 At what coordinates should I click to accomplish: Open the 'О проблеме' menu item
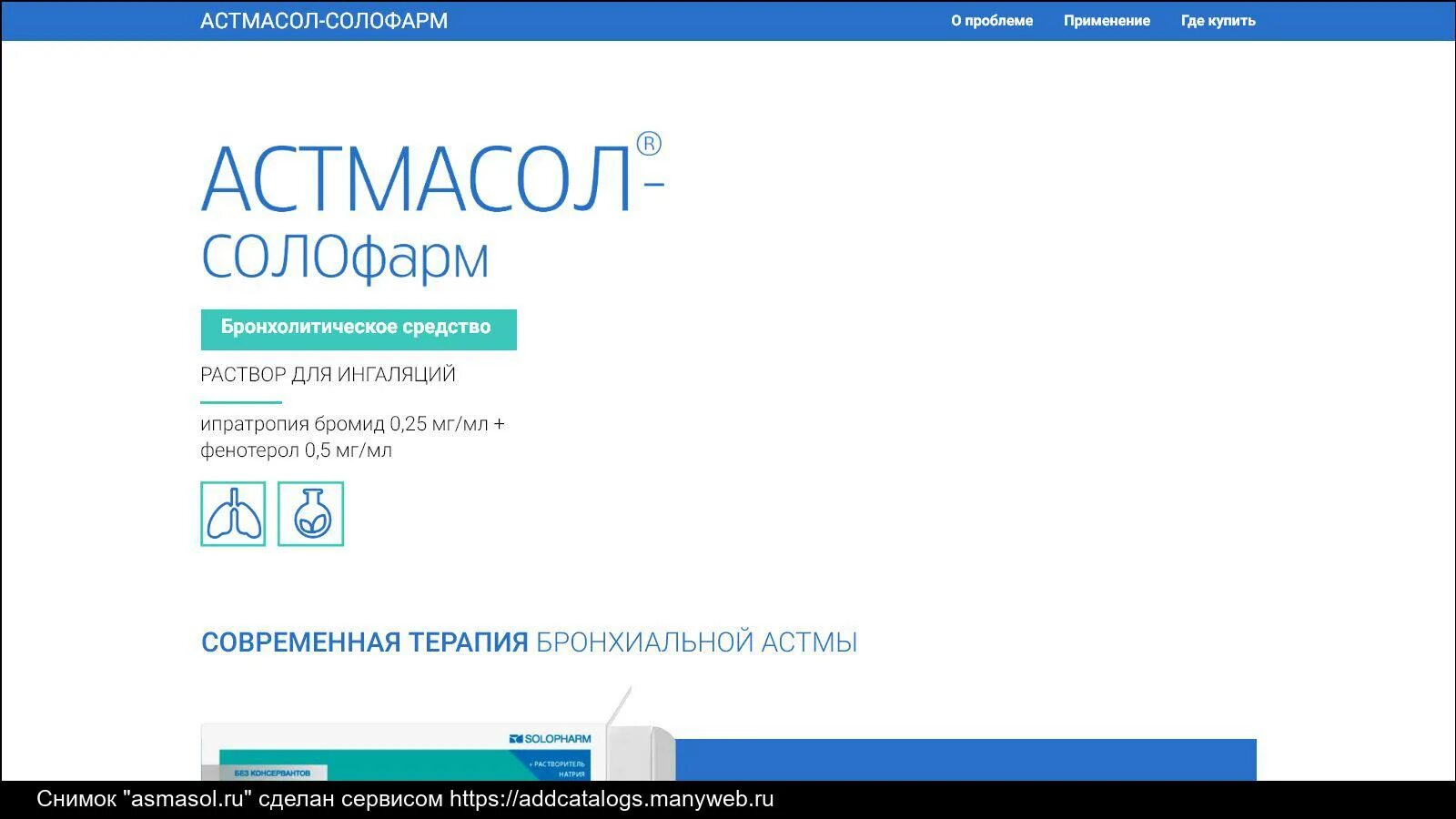(x=992, y=21)
